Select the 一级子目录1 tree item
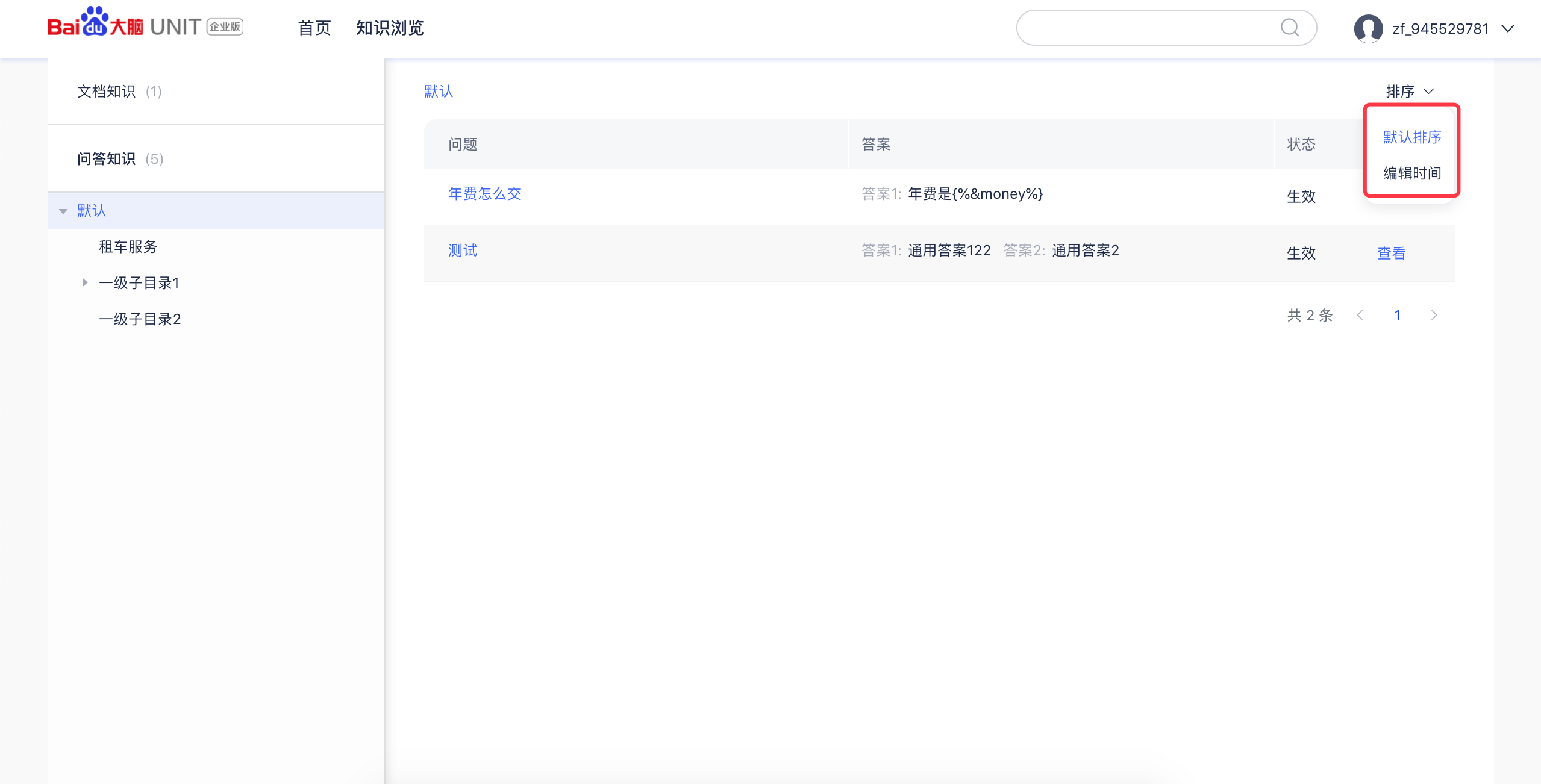 point(139,283)
